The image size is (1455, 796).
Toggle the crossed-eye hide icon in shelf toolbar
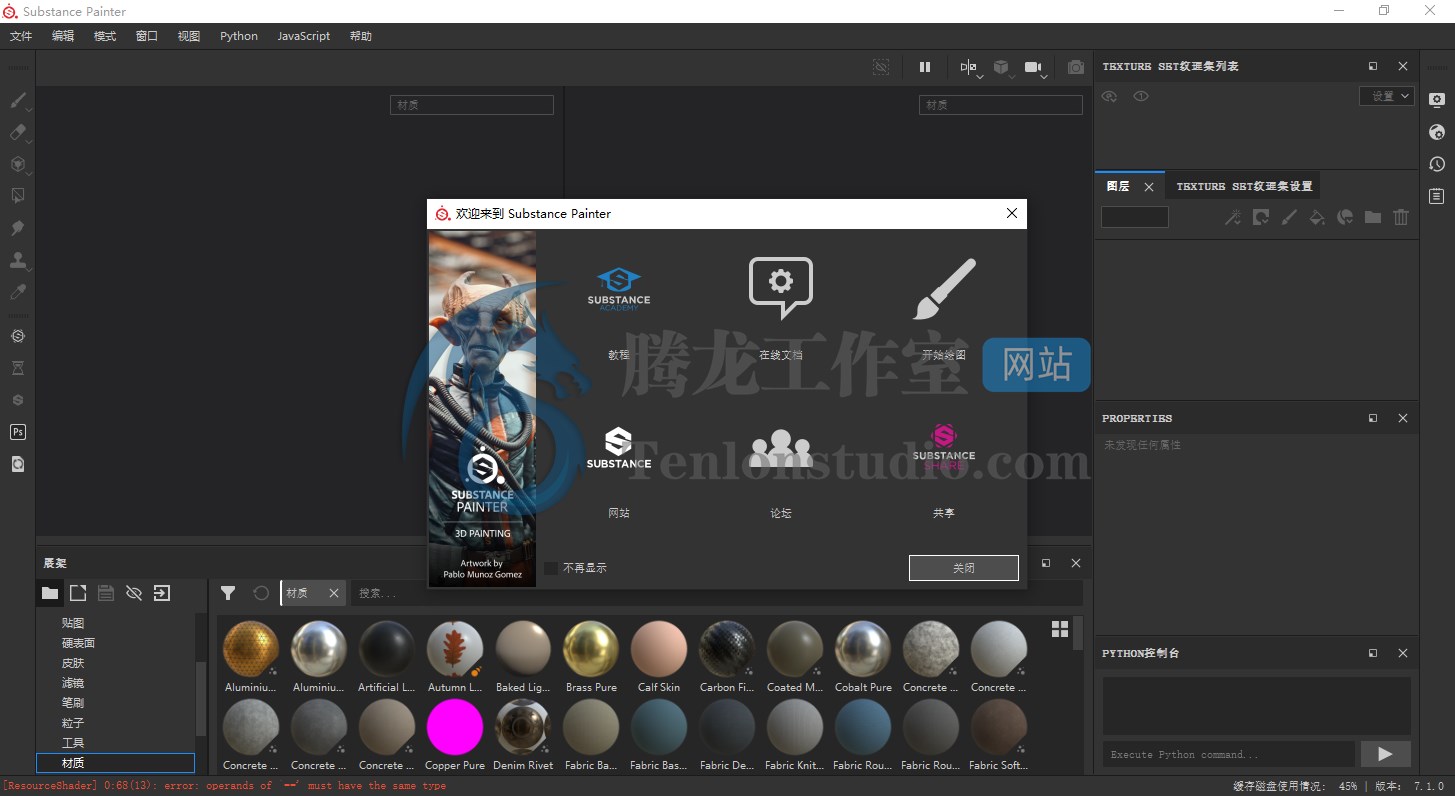[134, 593]
